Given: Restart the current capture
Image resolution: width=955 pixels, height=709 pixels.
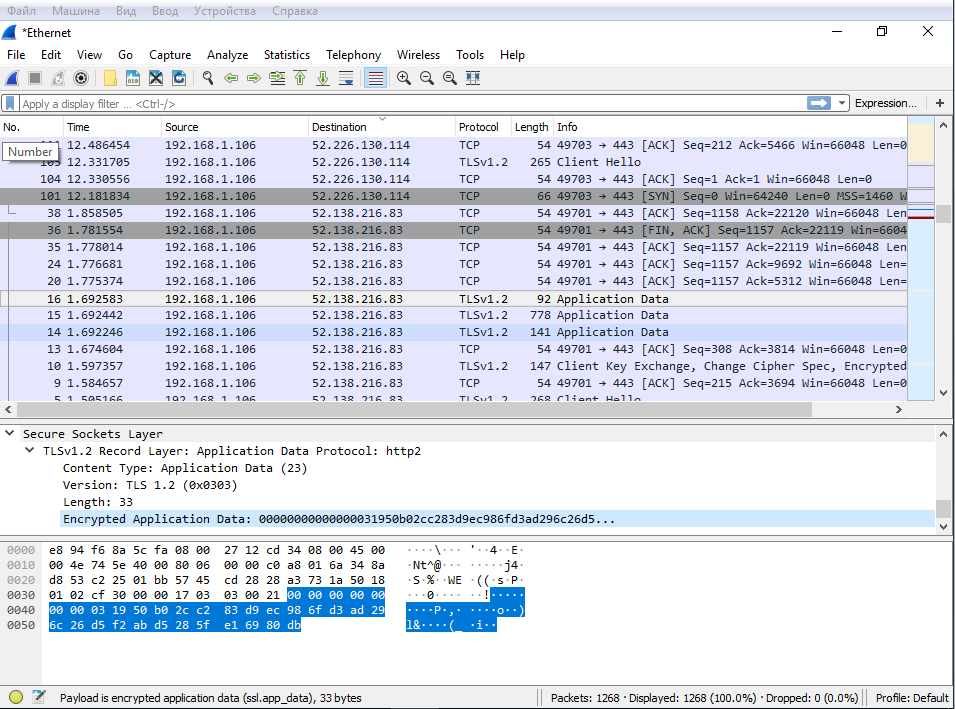Looking at the screenshot, I should 58,78.
